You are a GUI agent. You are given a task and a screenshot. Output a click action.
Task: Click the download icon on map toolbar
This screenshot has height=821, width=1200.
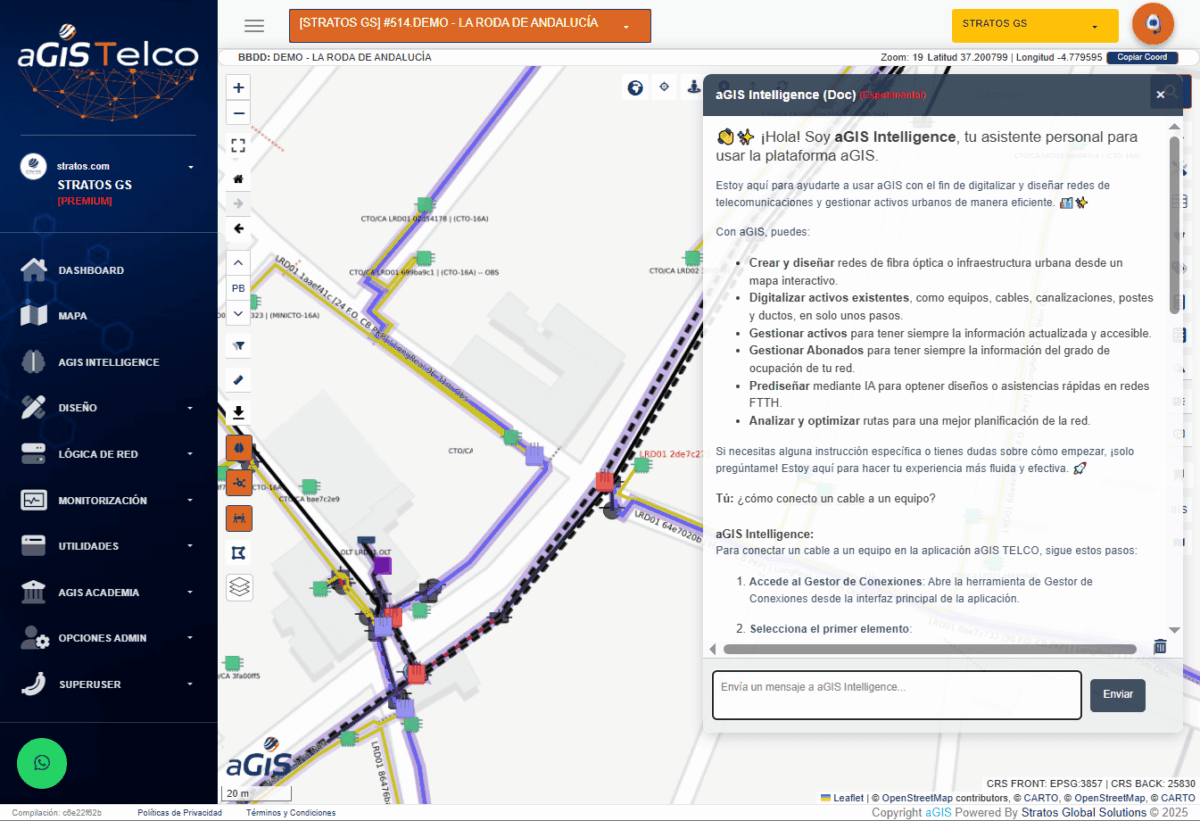pyautogui.click(x=238, y=412)
